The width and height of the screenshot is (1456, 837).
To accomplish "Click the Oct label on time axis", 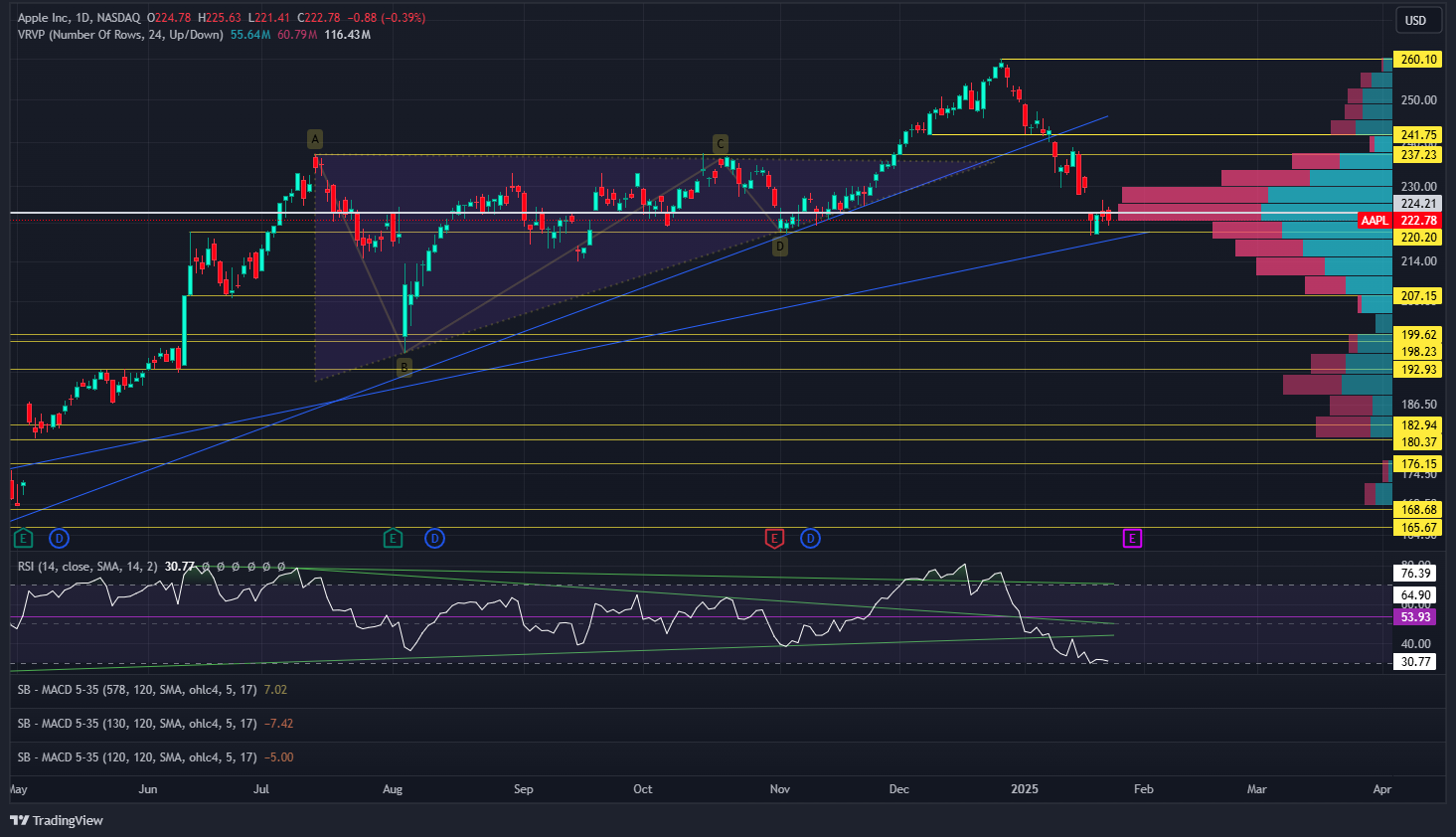I will point(643,789).
